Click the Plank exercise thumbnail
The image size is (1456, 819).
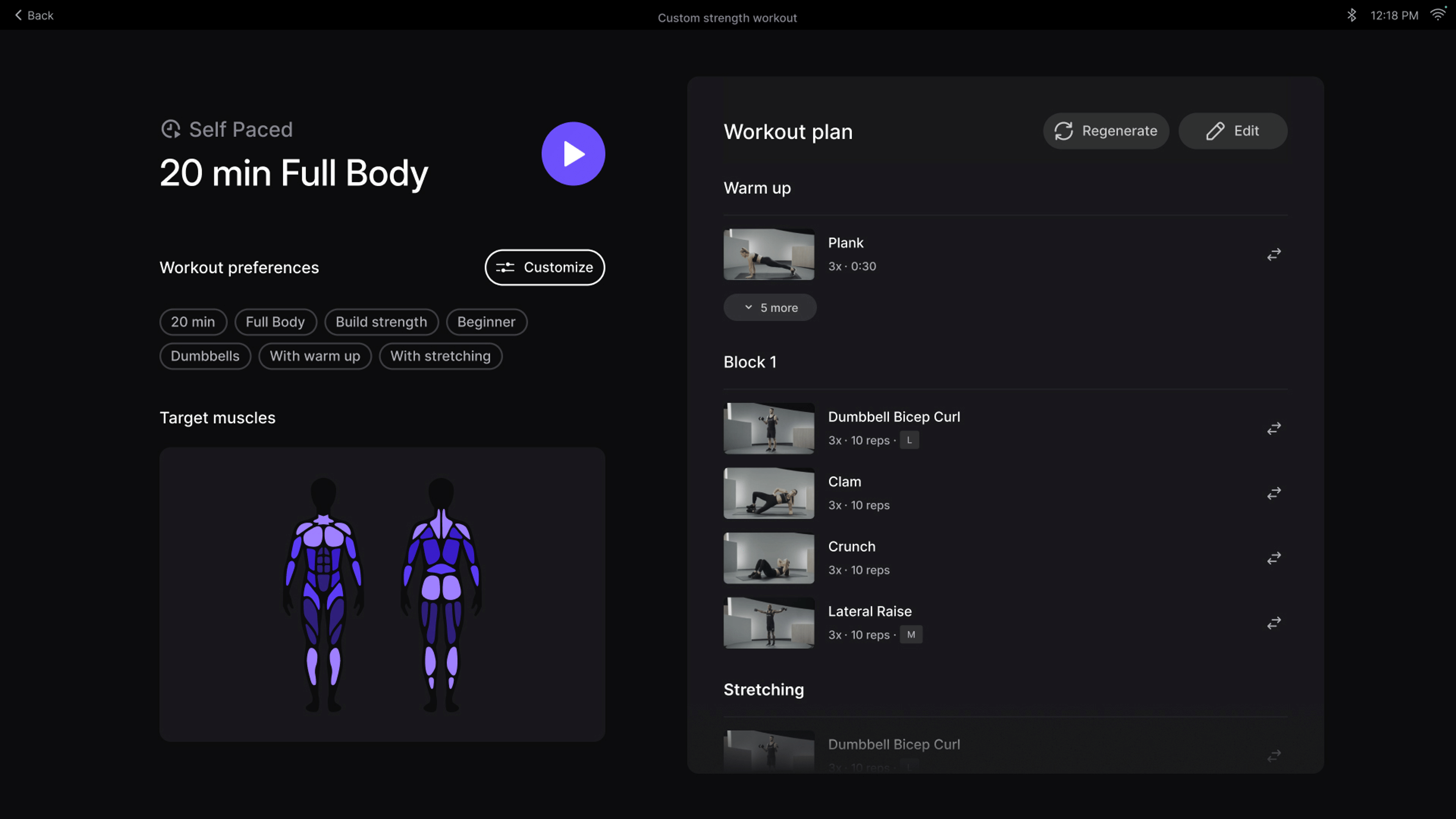pos(769,254)
